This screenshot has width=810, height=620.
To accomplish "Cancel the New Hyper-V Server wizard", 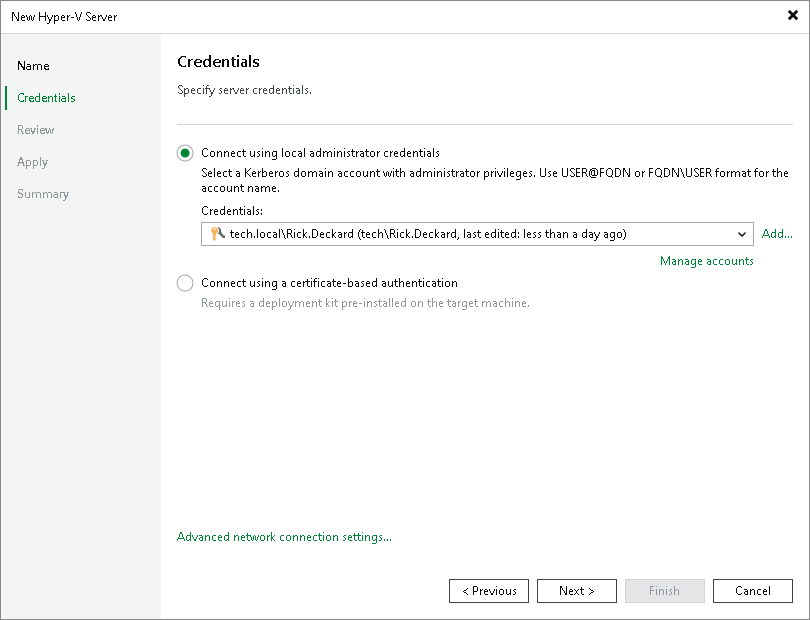I will click(753, 590).
